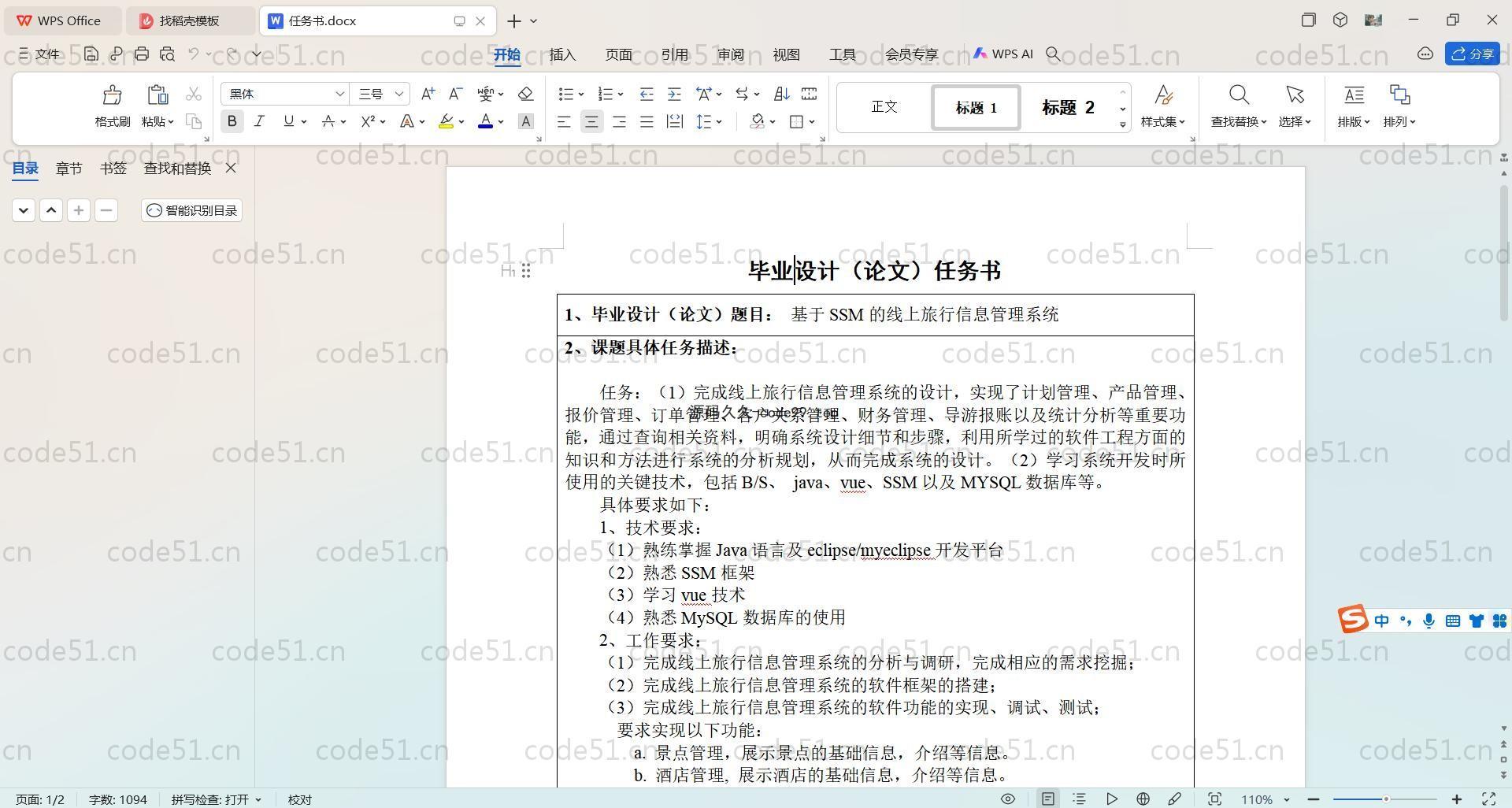Toggle underline formatting
This screenshot has width=1512, height=808.
tap(289, 121)
